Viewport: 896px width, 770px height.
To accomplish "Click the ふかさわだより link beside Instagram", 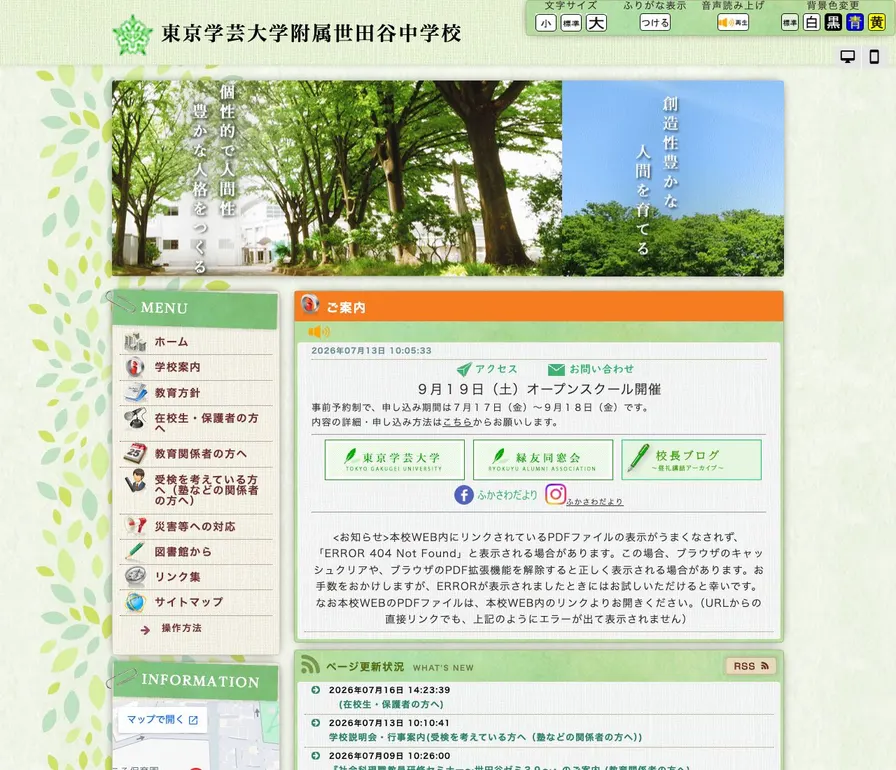I will coord(594,502).
